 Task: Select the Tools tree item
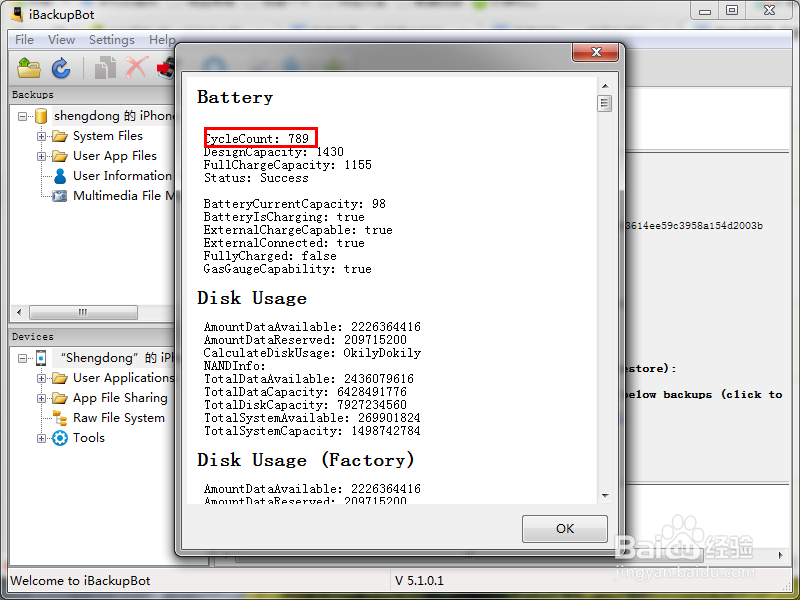pyautogui.click(x=89, y=438)
